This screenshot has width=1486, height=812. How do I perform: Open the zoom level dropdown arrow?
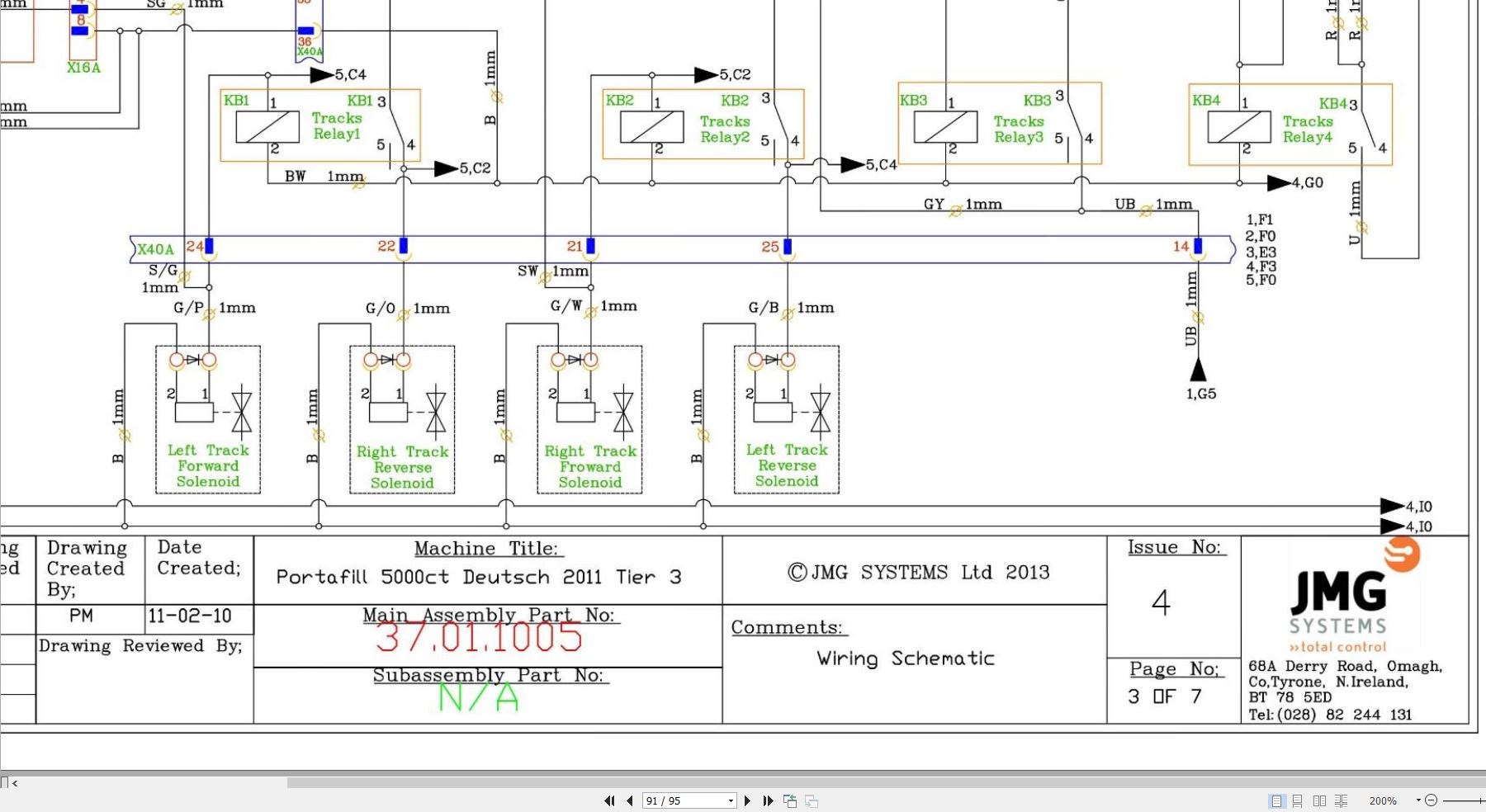pos(1418,800)
